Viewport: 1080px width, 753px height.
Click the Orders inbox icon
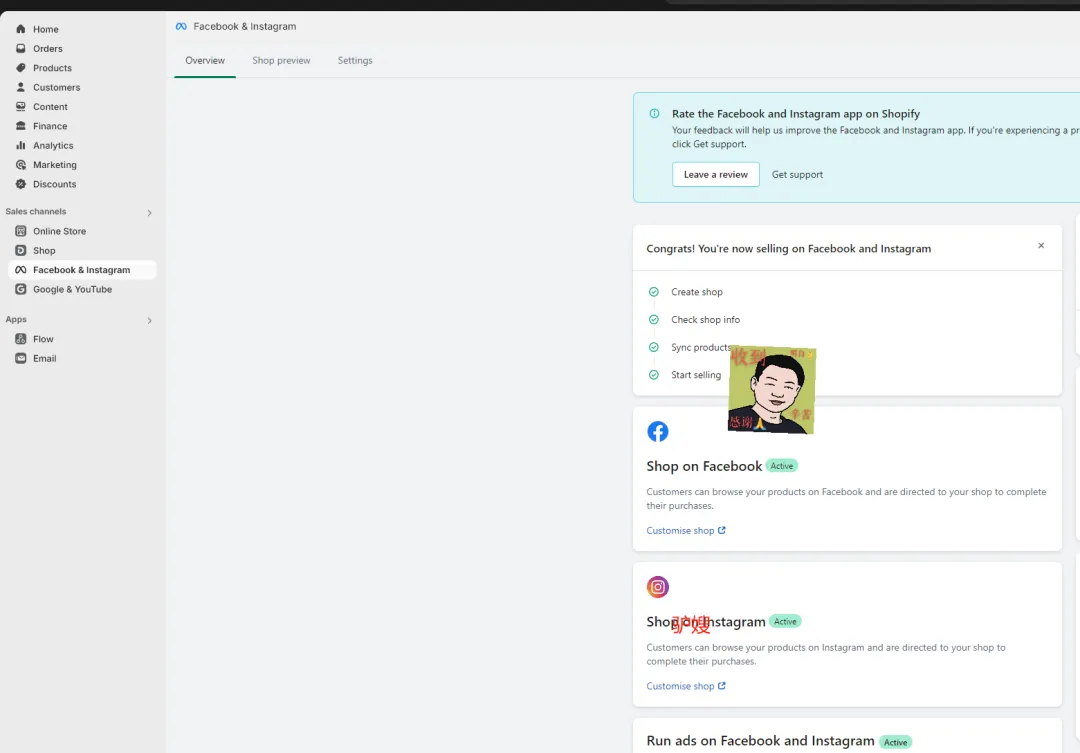[21, 48]
